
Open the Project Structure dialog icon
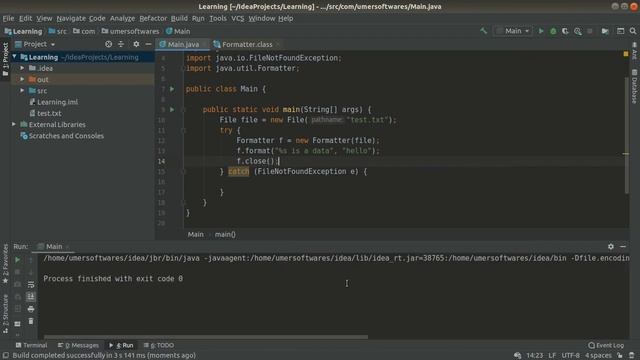(605, 31)
